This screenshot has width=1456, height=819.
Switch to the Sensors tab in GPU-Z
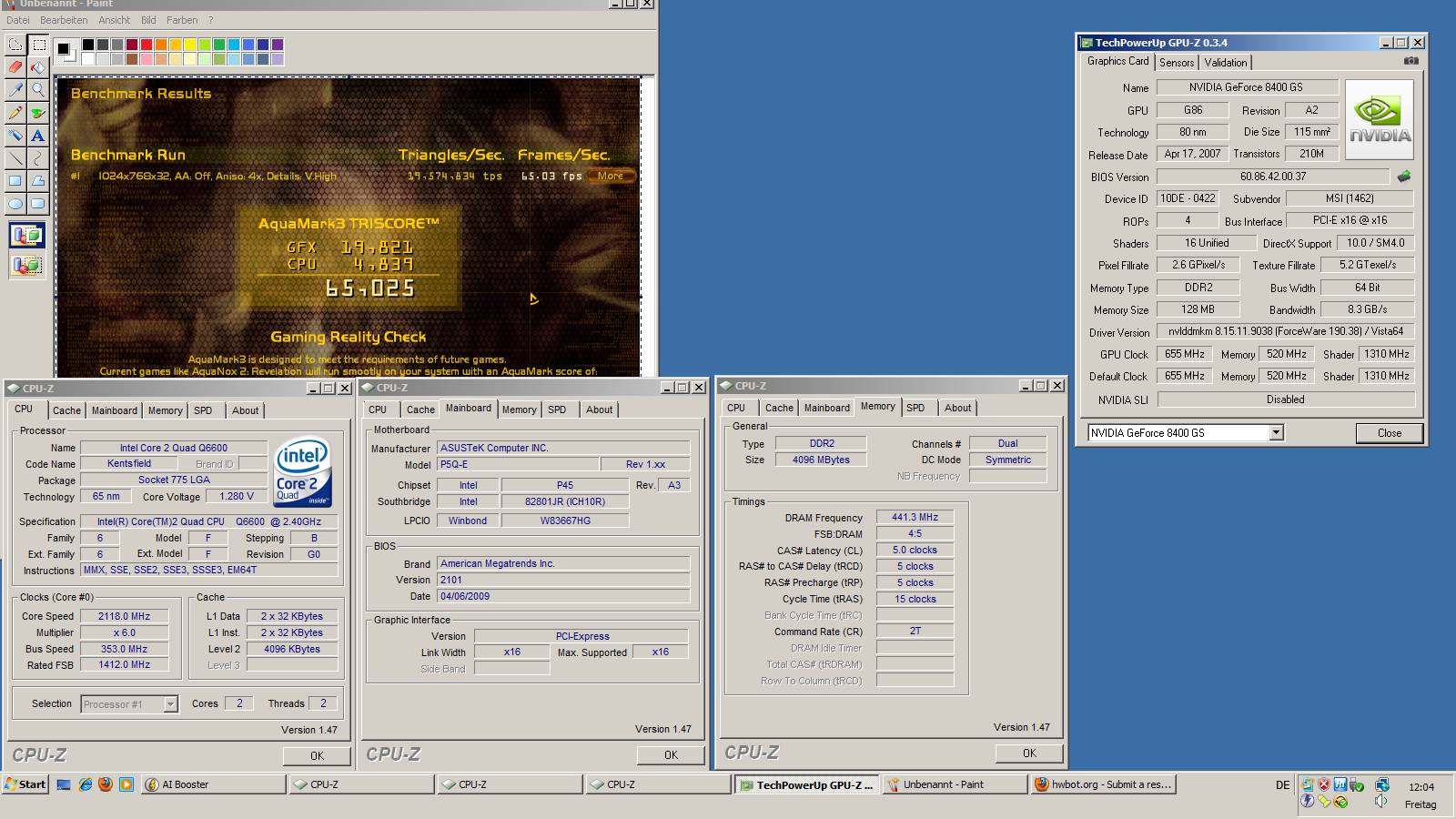[x=1177, y=63]
